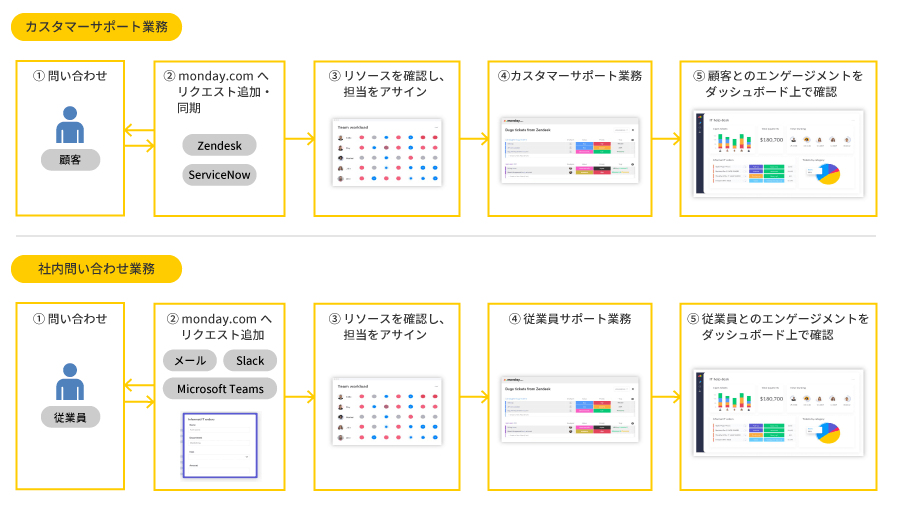Click the メール pill
The image size is (900, 508).
pos(189,360)
